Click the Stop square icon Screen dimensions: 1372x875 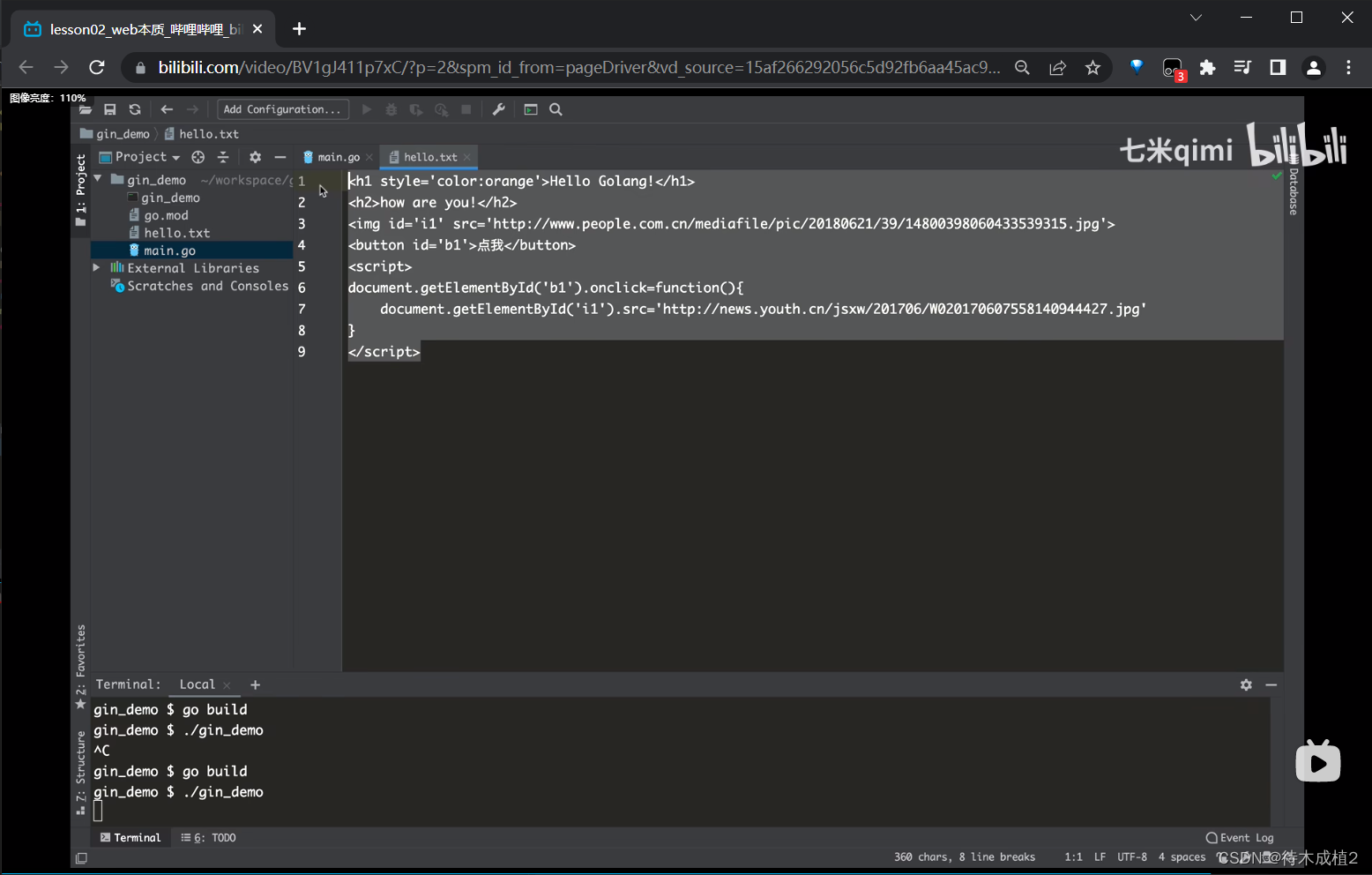pyautogui.click(x=466, y=109)
